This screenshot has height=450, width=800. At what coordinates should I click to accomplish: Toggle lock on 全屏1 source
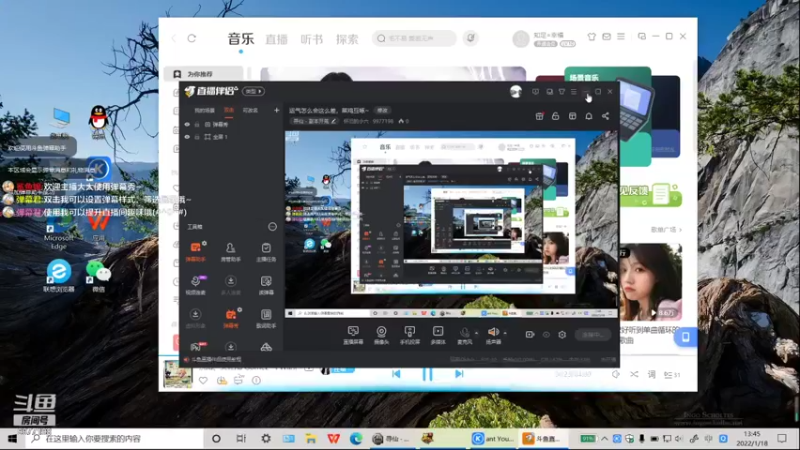click(197, 137)
